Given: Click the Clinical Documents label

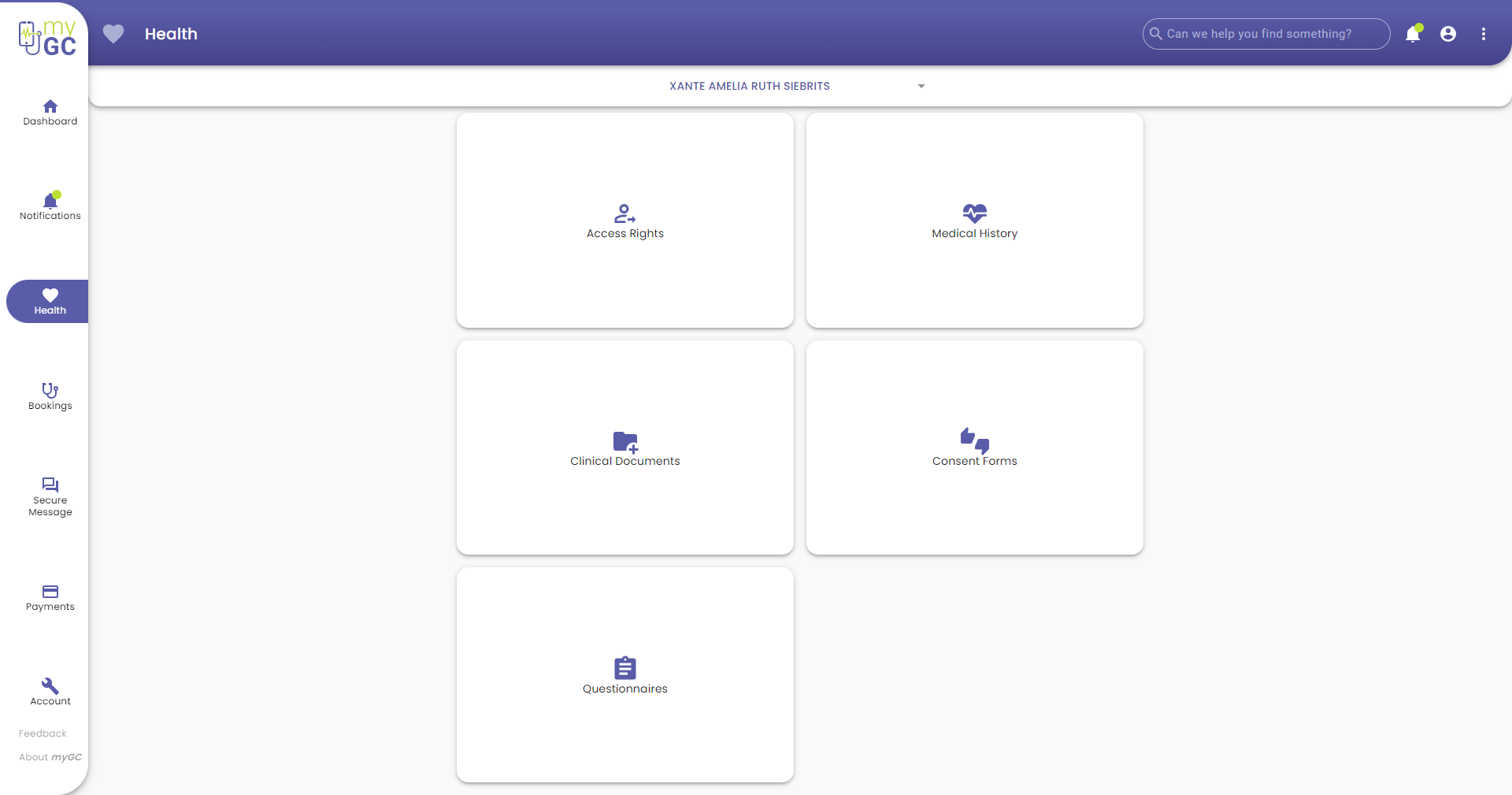Looking at the screenshot, I should click(624, 461).
